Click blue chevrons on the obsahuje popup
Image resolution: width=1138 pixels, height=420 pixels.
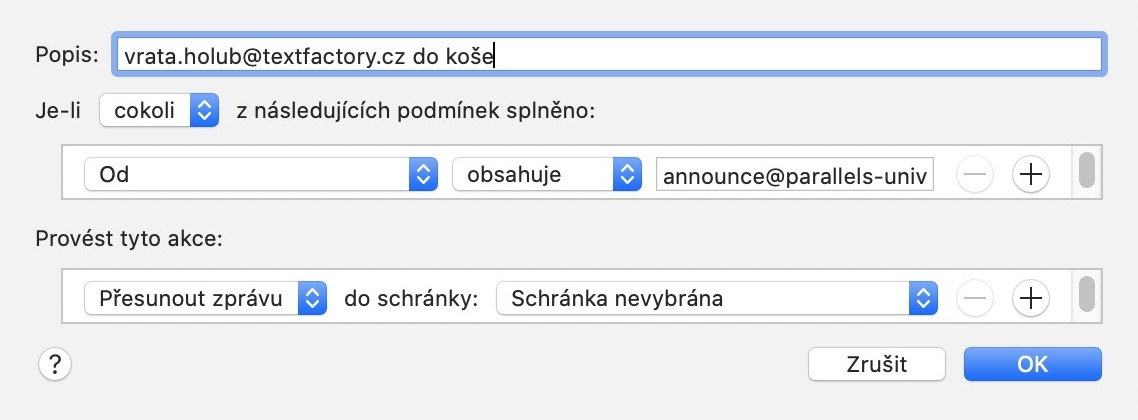click(628, 175)
